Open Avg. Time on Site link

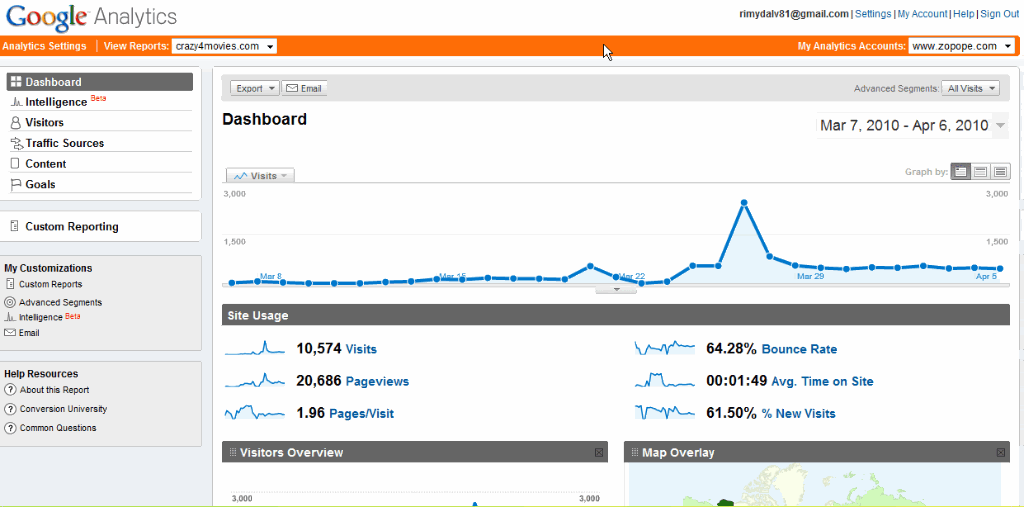tap(822, 381)
